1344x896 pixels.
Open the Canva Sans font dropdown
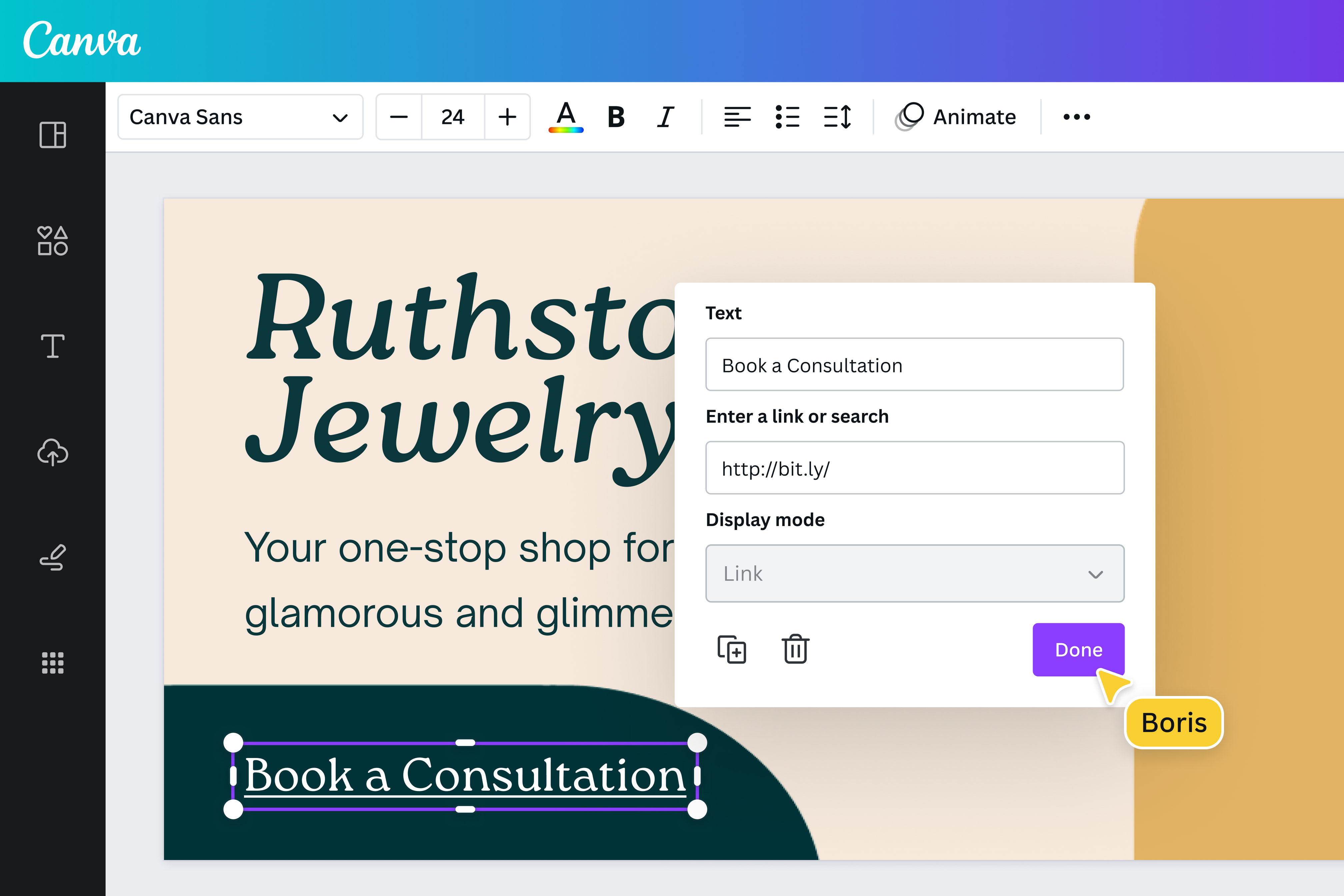(x=240, y=117)
